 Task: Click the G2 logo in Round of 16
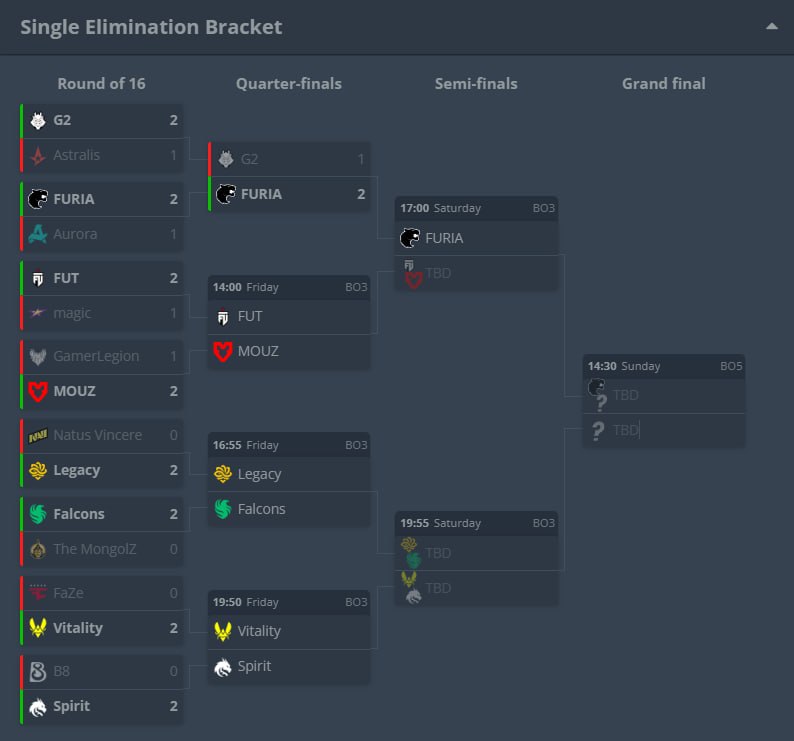coord(38,121)
